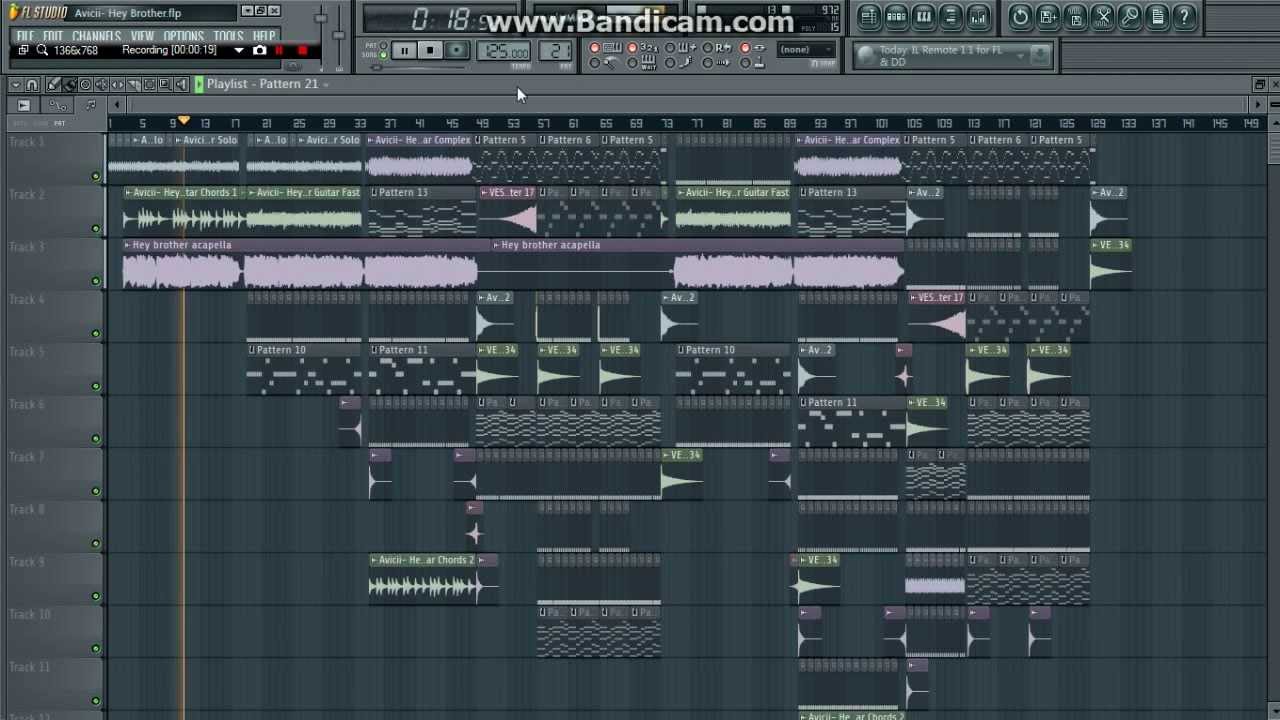Select the Zoom tool in playlist toolbar
This screenshot has width=1280, height=720.
(165, 85)
